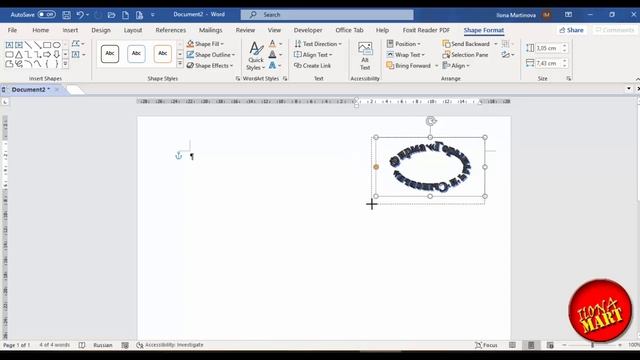Switch to the Insert tab
Screen dimensions: 640x360
coord(70,30)
